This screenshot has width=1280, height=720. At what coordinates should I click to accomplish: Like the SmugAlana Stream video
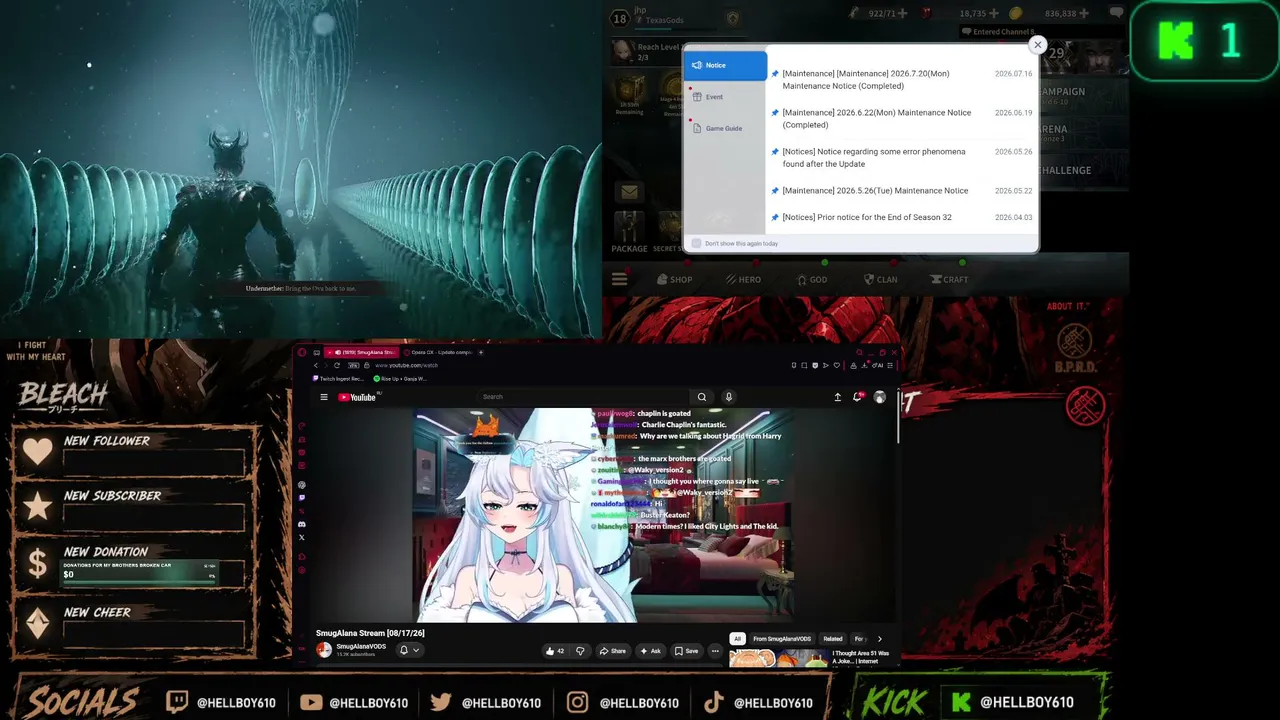[x=554, y=651]
